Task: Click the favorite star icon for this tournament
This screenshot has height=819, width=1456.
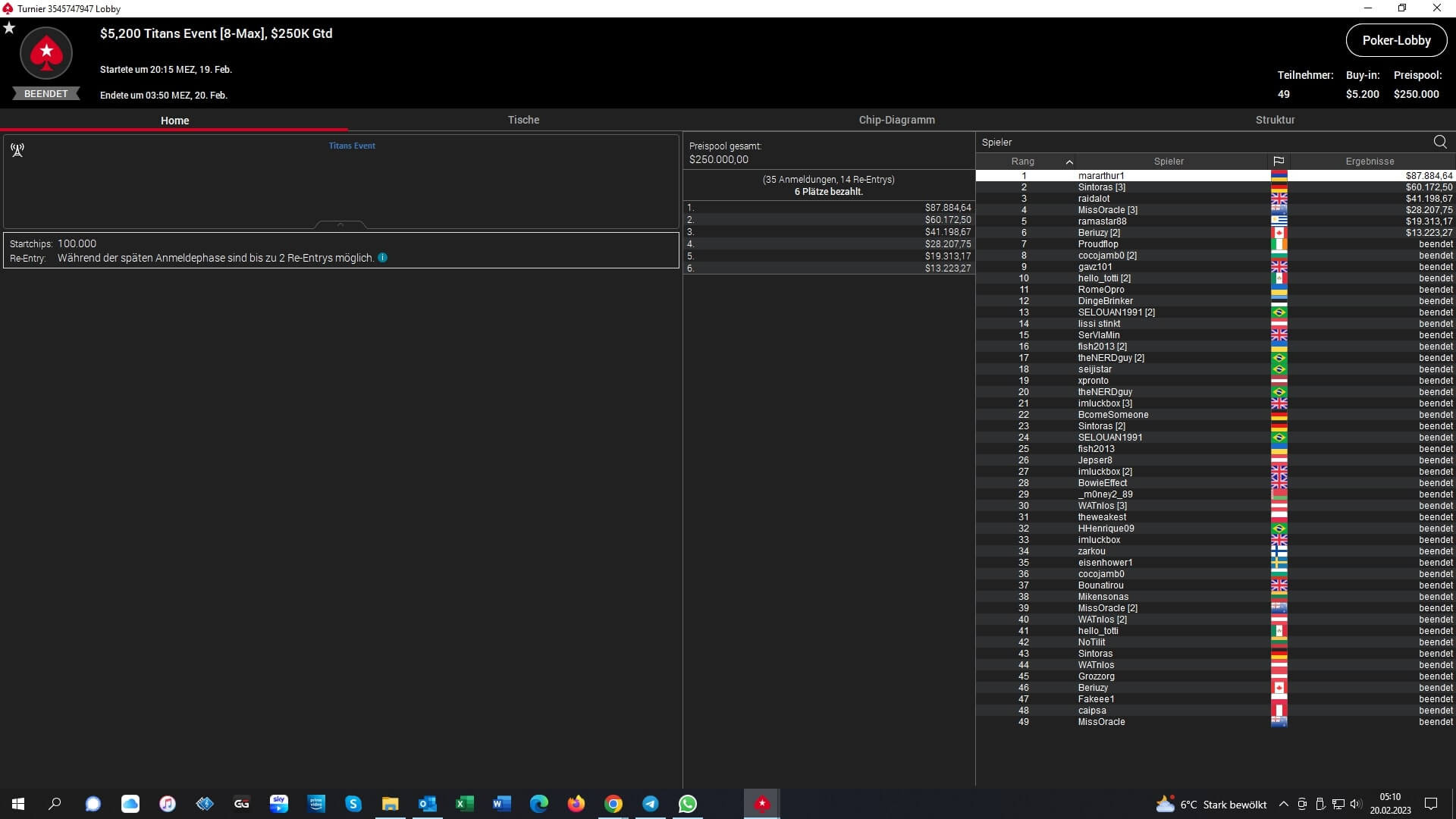Action: pos(9,28)
